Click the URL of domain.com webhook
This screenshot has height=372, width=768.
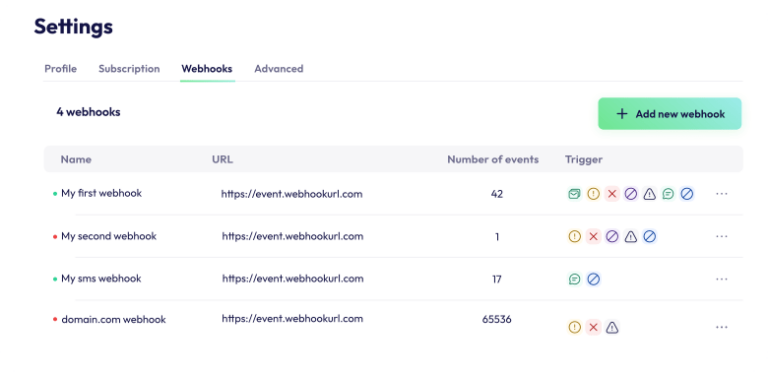tap(292, 319)
